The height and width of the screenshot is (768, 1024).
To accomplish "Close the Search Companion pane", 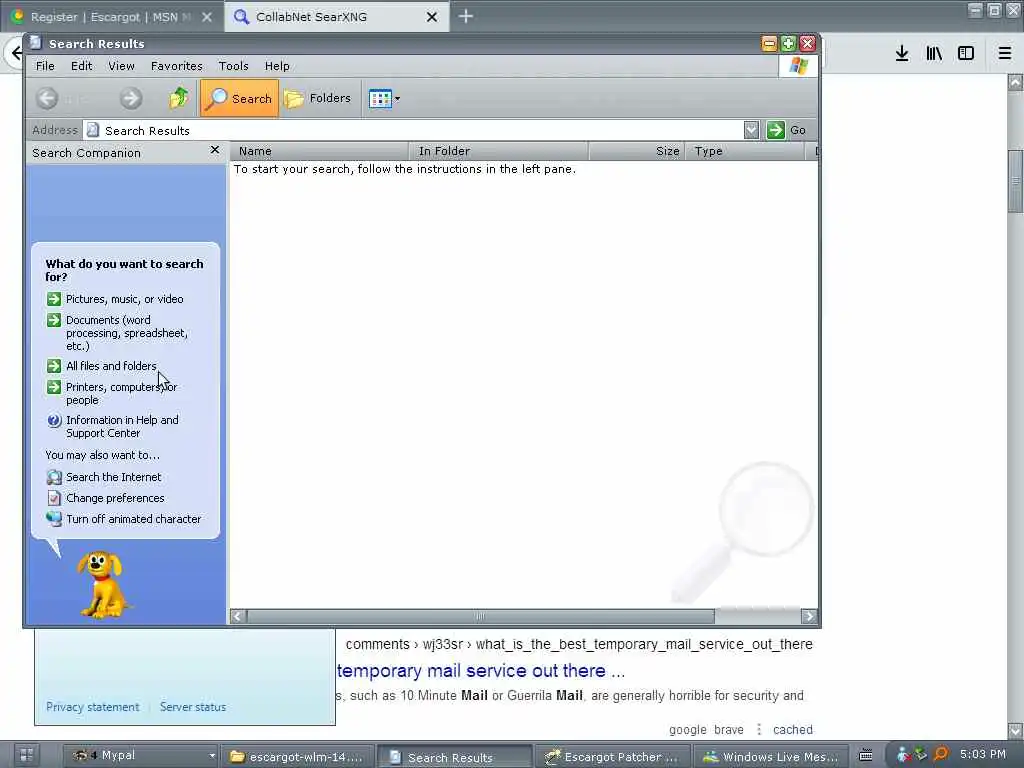I will coord(215,151).
